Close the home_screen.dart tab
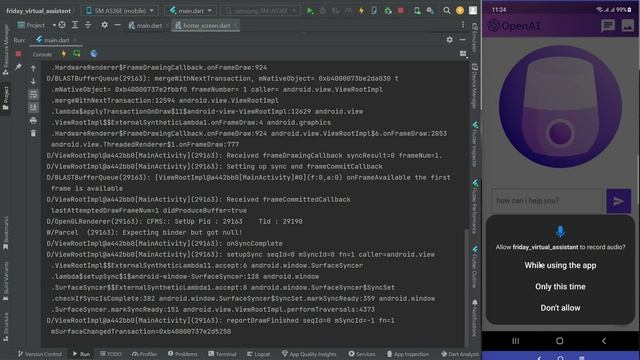 coord(236,25)
